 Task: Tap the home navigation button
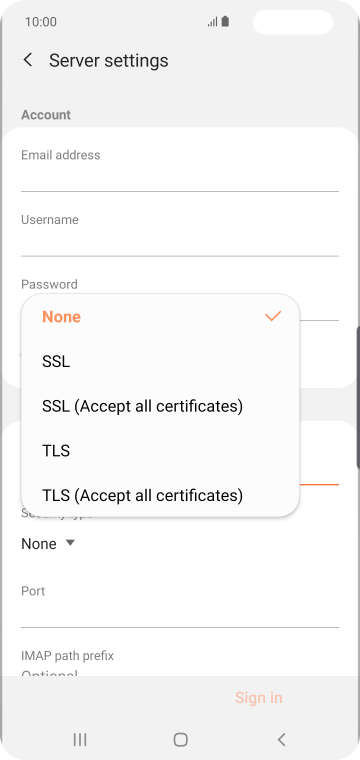[x=180, y=739]
